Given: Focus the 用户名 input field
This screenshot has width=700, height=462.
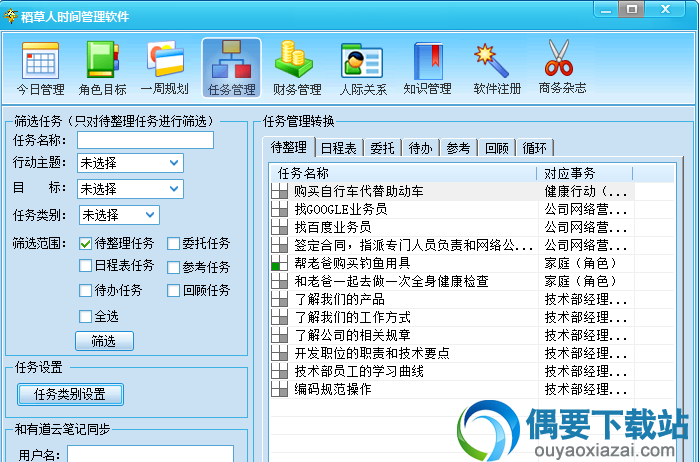Looking at the screenshot, I should (150, 454).
